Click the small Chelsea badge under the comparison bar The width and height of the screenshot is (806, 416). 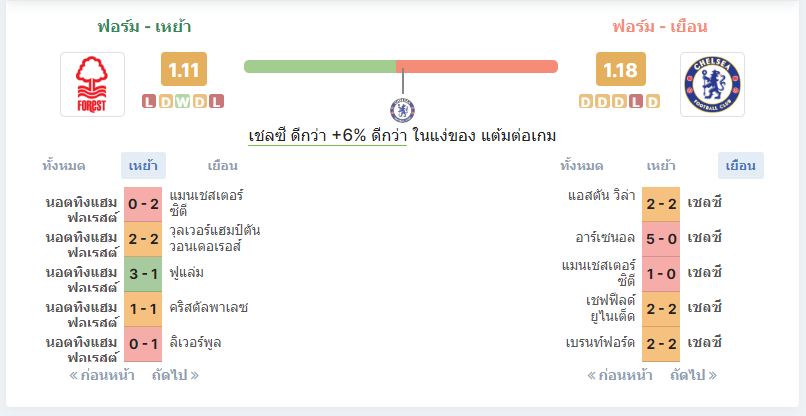(402, 110)
